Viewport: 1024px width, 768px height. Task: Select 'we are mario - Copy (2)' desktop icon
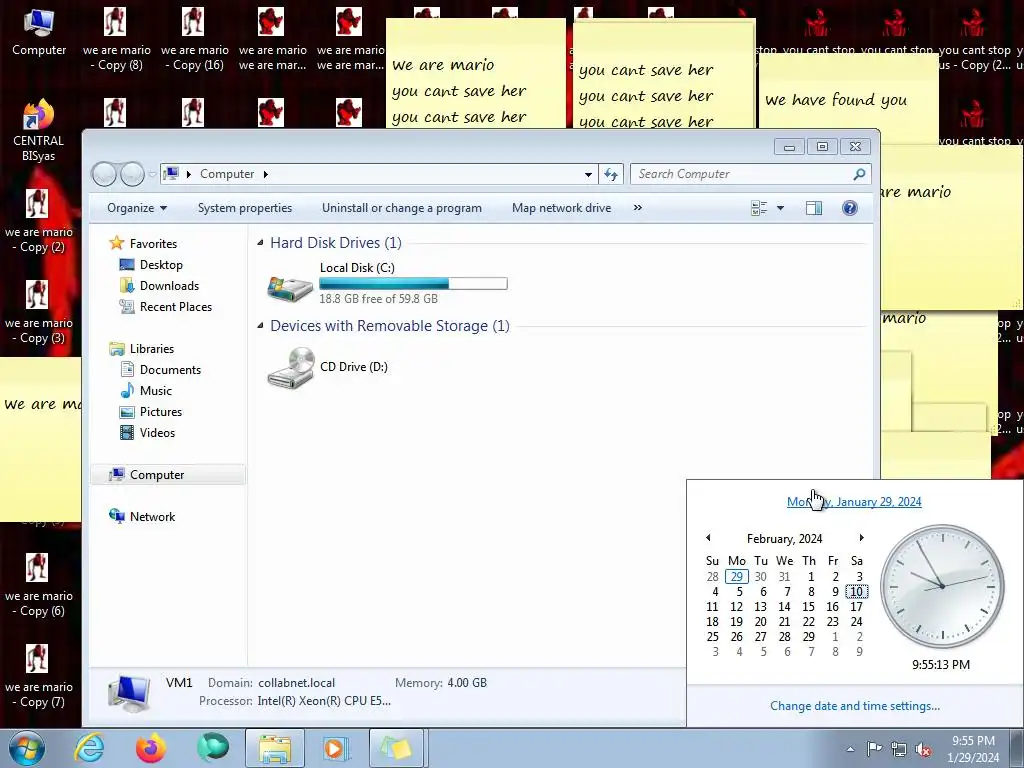point(39,221)
